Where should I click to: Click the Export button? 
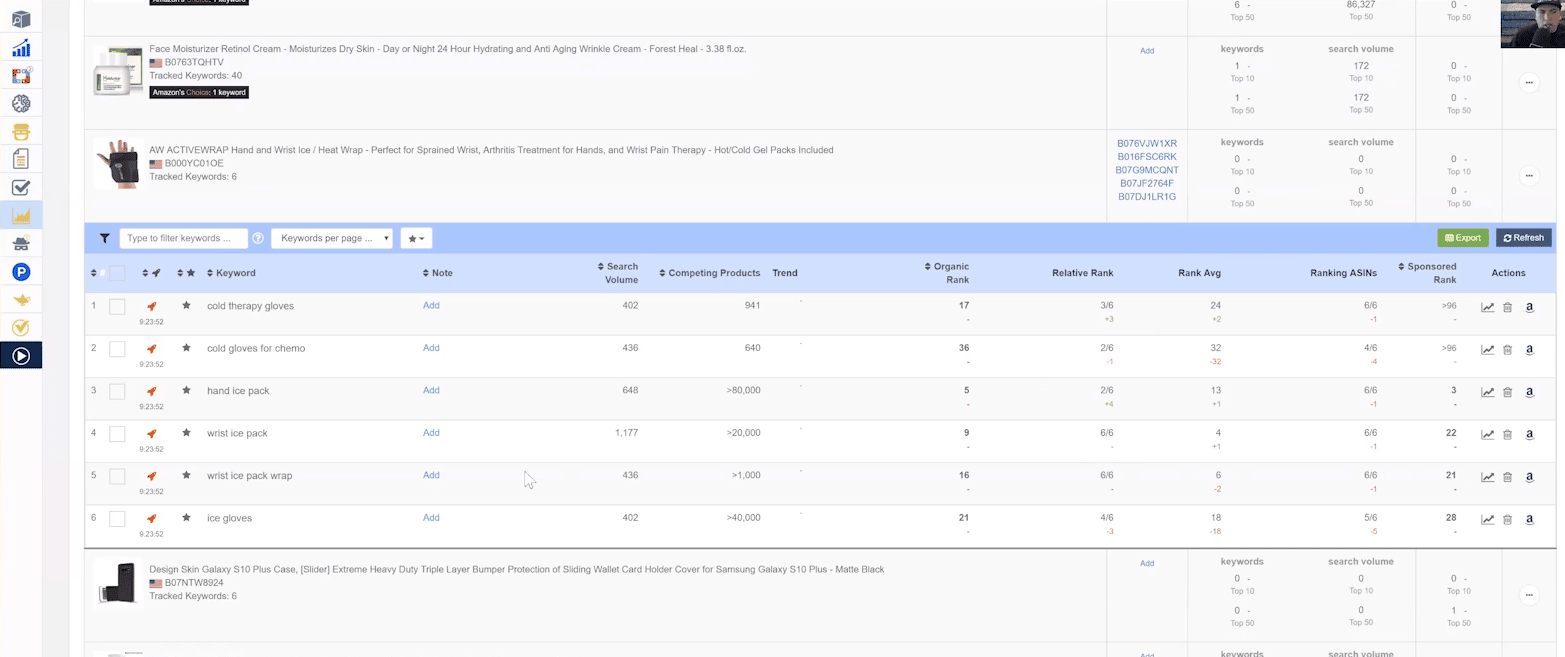coord(1463,238)
